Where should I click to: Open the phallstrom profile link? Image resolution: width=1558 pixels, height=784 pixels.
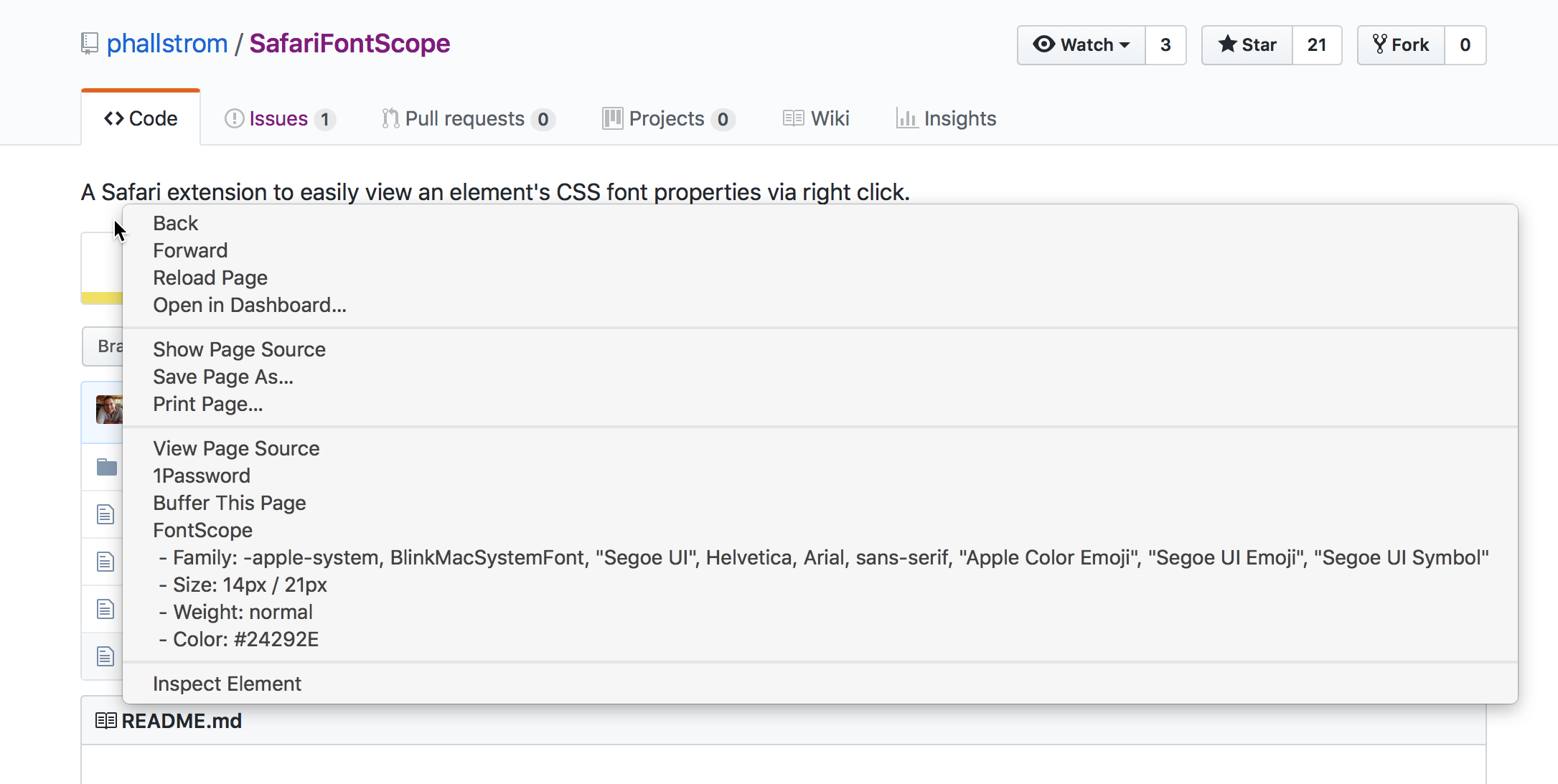tap(167, 43)
